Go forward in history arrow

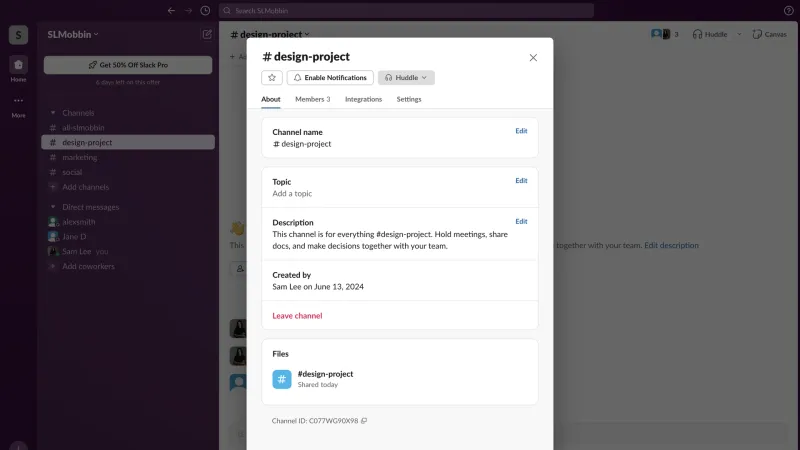pyautogui.click(x=188, y=10)
